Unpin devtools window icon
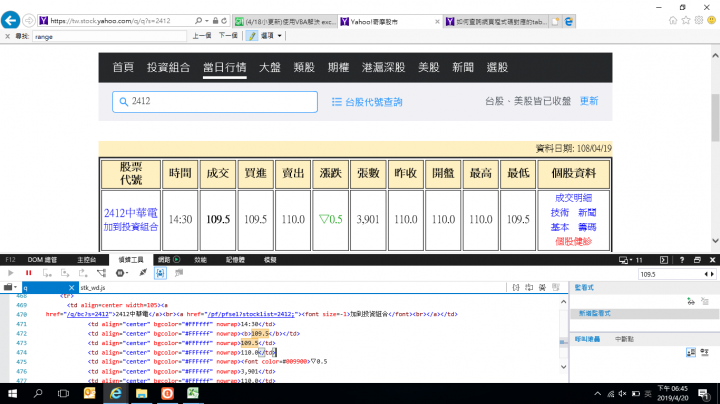The image size is (720, 404). pyautogui.click(x=697, y=260)
